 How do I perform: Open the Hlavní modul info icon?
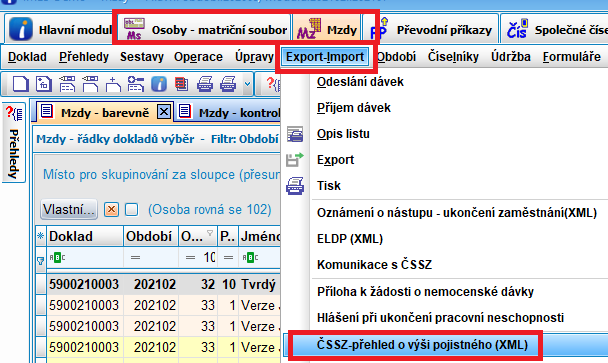(21, 29)
